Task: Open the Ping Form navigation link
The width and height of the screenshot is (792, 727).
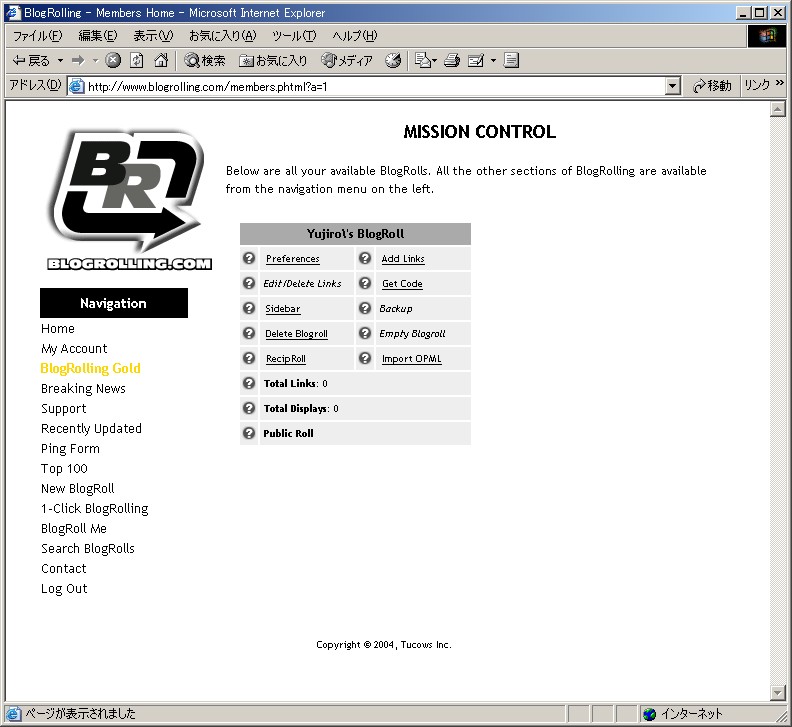Action: click(70, 449)
